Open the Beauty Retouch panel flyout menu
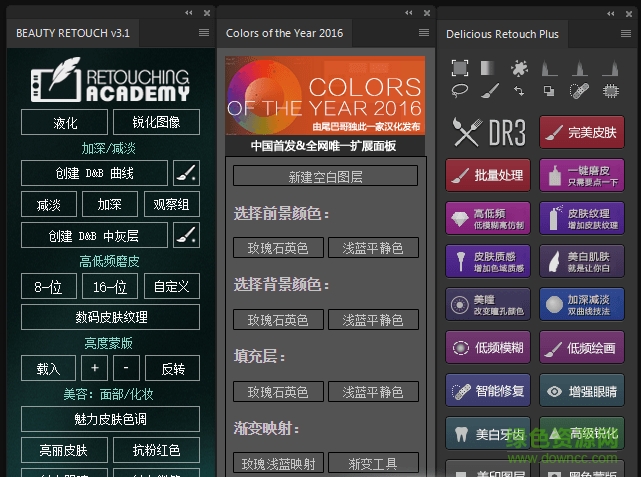This screenshot has width=641, height=477. (x=204, y=33)
